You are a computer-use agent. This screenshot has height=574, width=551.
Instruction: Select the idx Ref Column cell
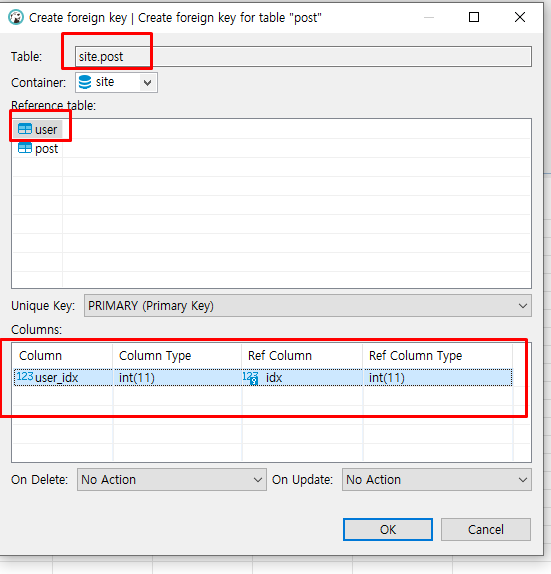(x=302, y=378)
